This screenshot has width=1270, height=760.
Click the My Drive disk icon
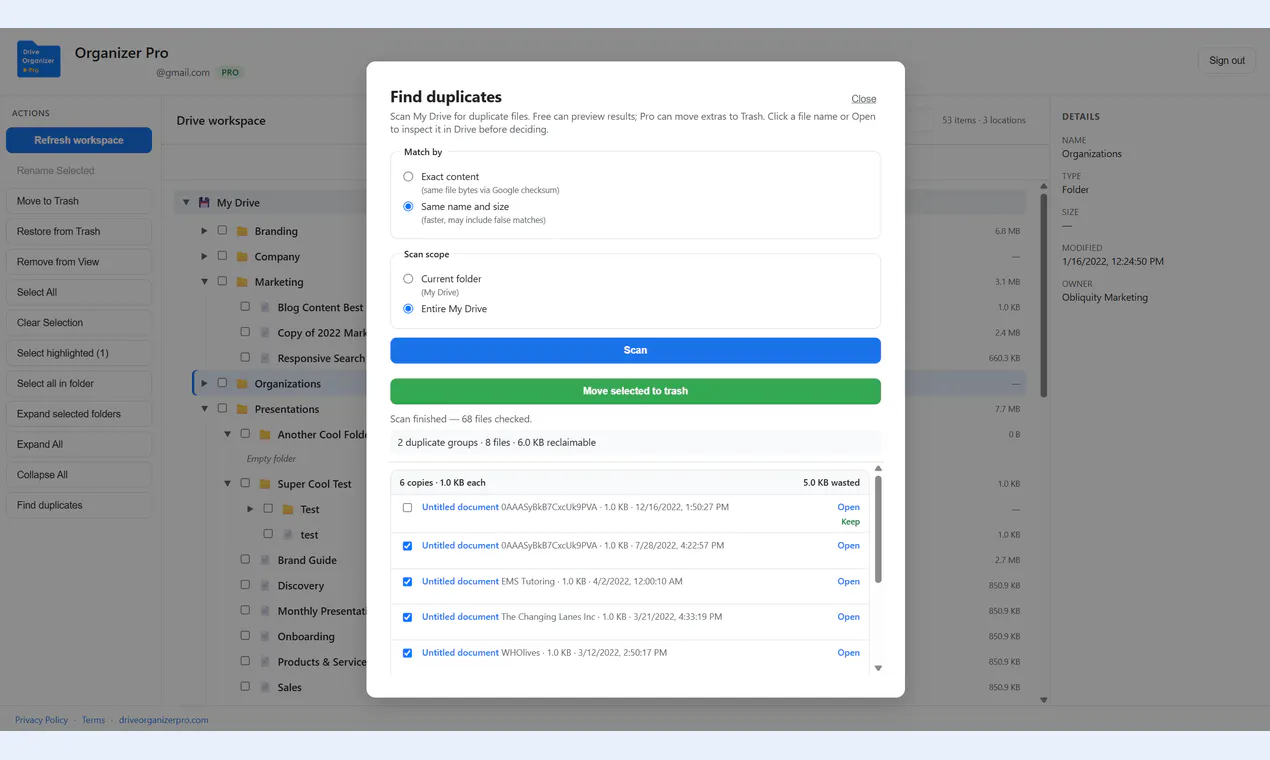coord(204,202)
